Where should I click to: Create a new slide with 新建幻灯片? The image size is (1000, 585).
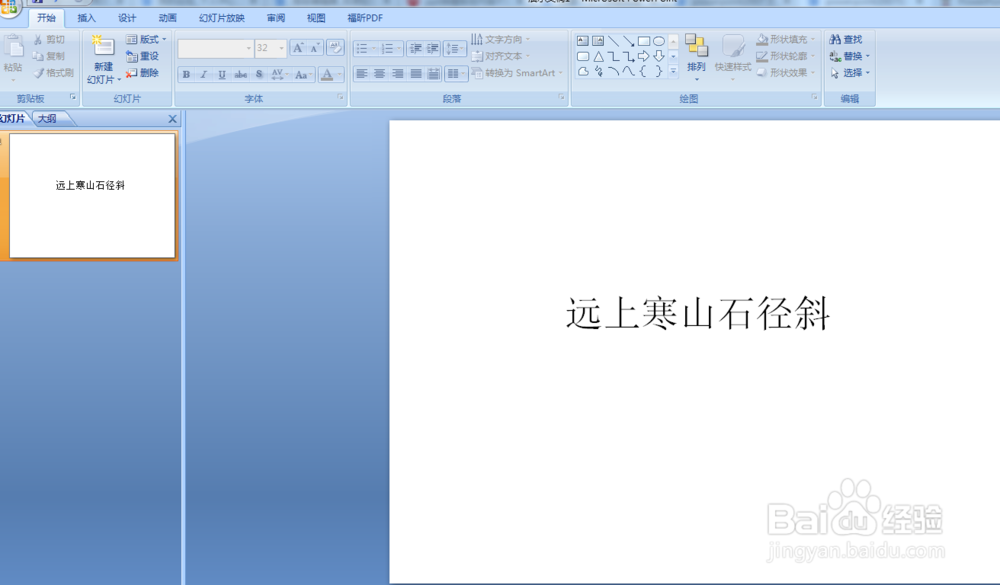click(103, 61)
